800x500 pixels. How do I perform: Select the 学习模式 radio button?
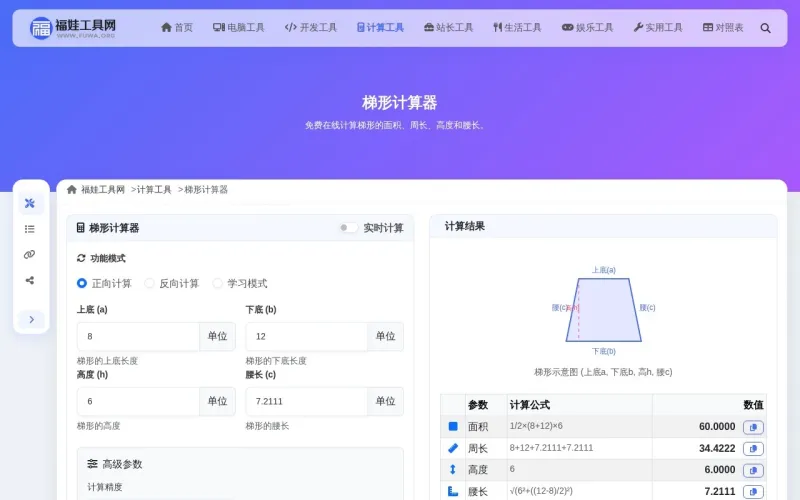pyautogui.click(x=217, y=283)
